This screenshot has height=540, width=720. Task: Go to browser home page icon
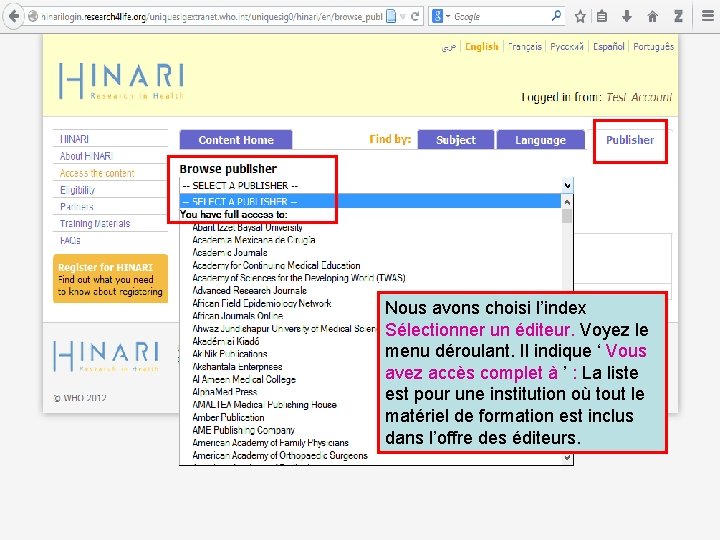coord(652,17)
